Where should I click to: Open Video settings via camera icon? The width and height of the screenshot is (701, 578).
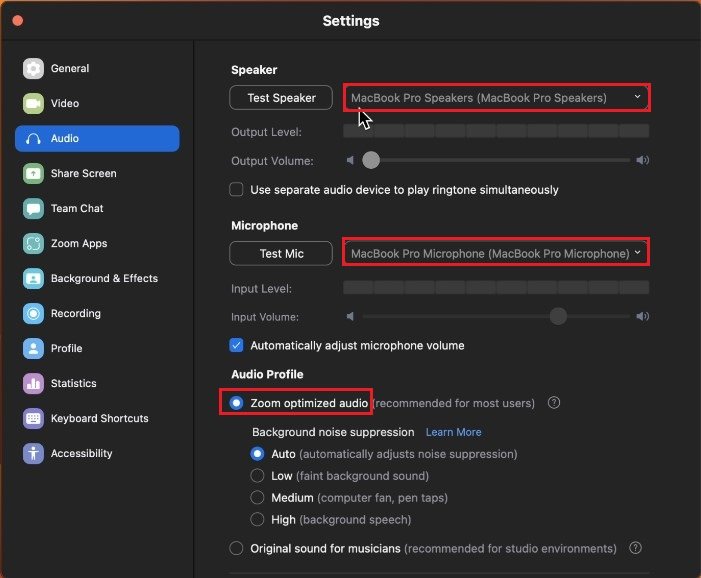coord(33,104)
